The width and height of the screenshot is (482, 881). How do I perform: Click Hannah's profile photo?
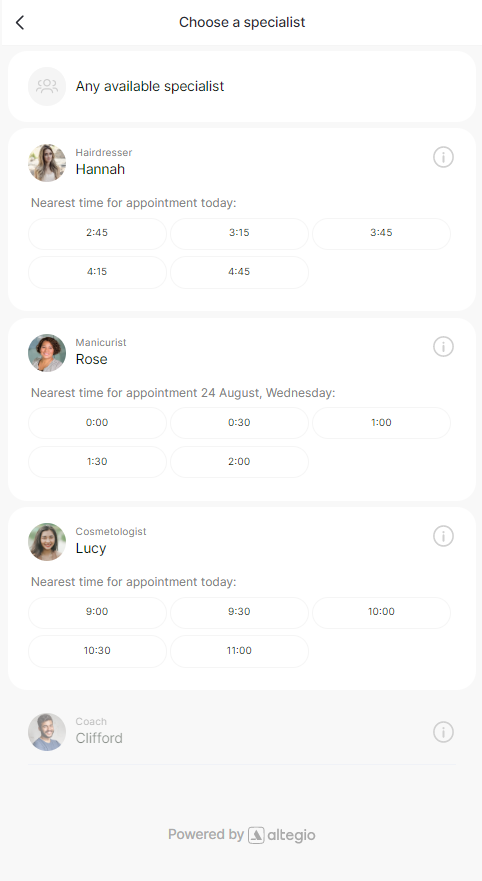point(47,163)
